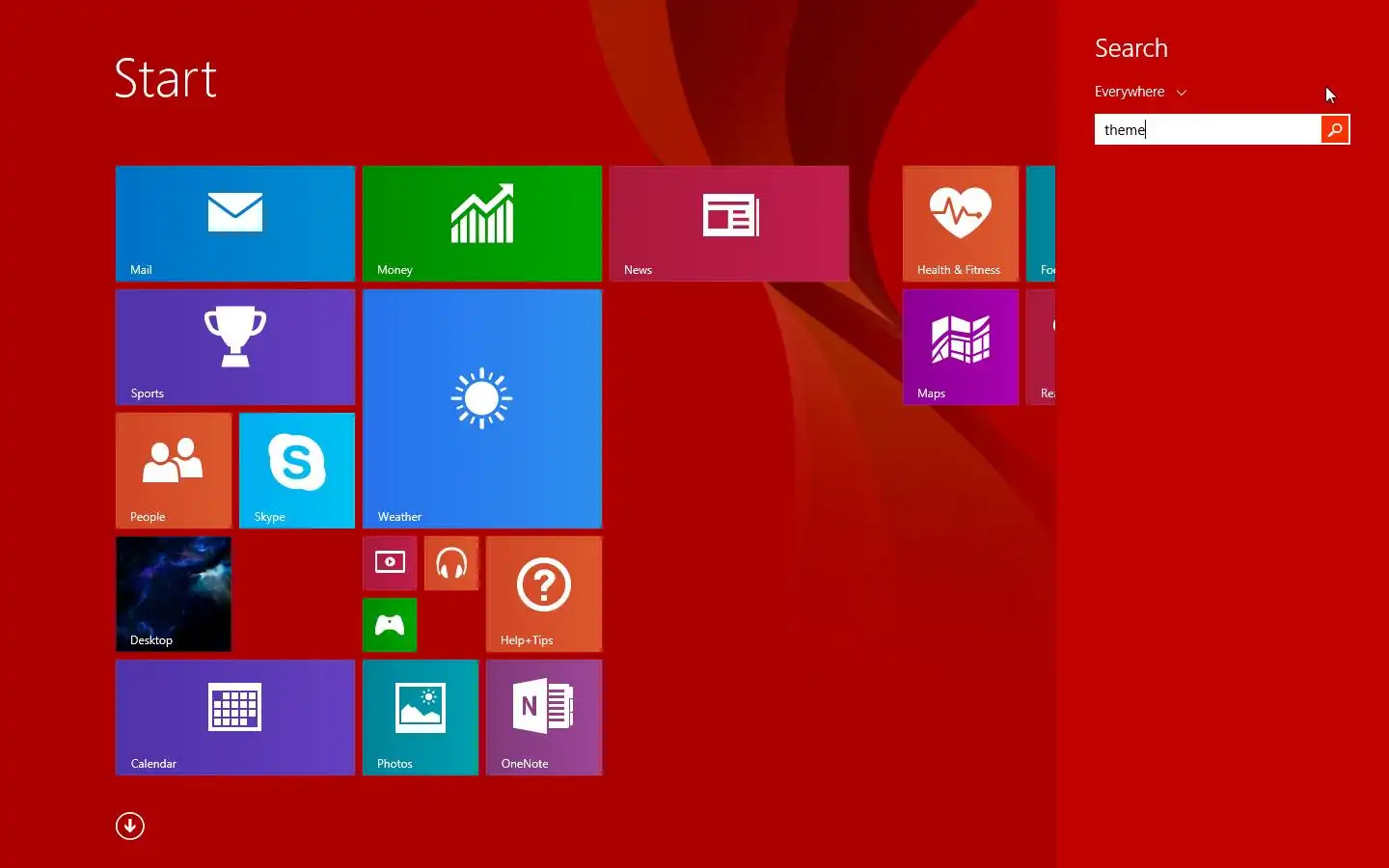Open the Photos tile

pyautogui.click(x=421, y=718)
